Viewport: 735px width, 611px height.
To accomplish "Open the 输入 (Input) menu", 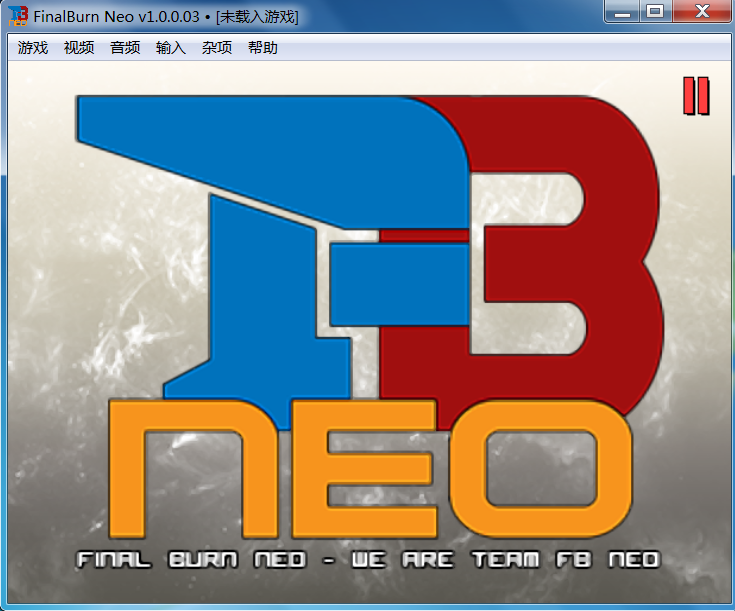I will (x=171, y=47).
